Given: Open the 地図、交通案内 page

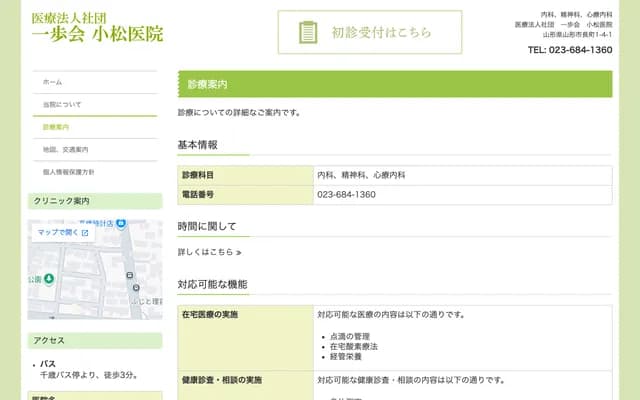Looking at the screenshot, I should click(x=64, y=149).
